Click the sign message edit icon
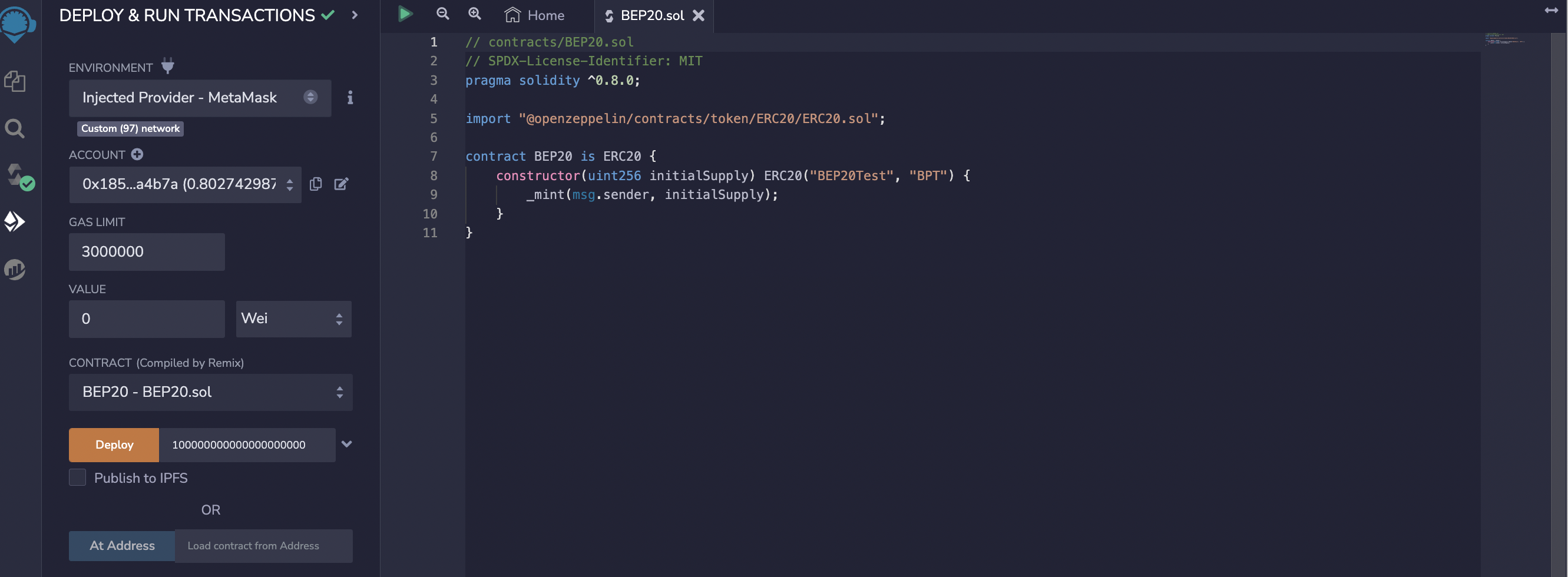1568x577 pixels. tap(341, 184)
